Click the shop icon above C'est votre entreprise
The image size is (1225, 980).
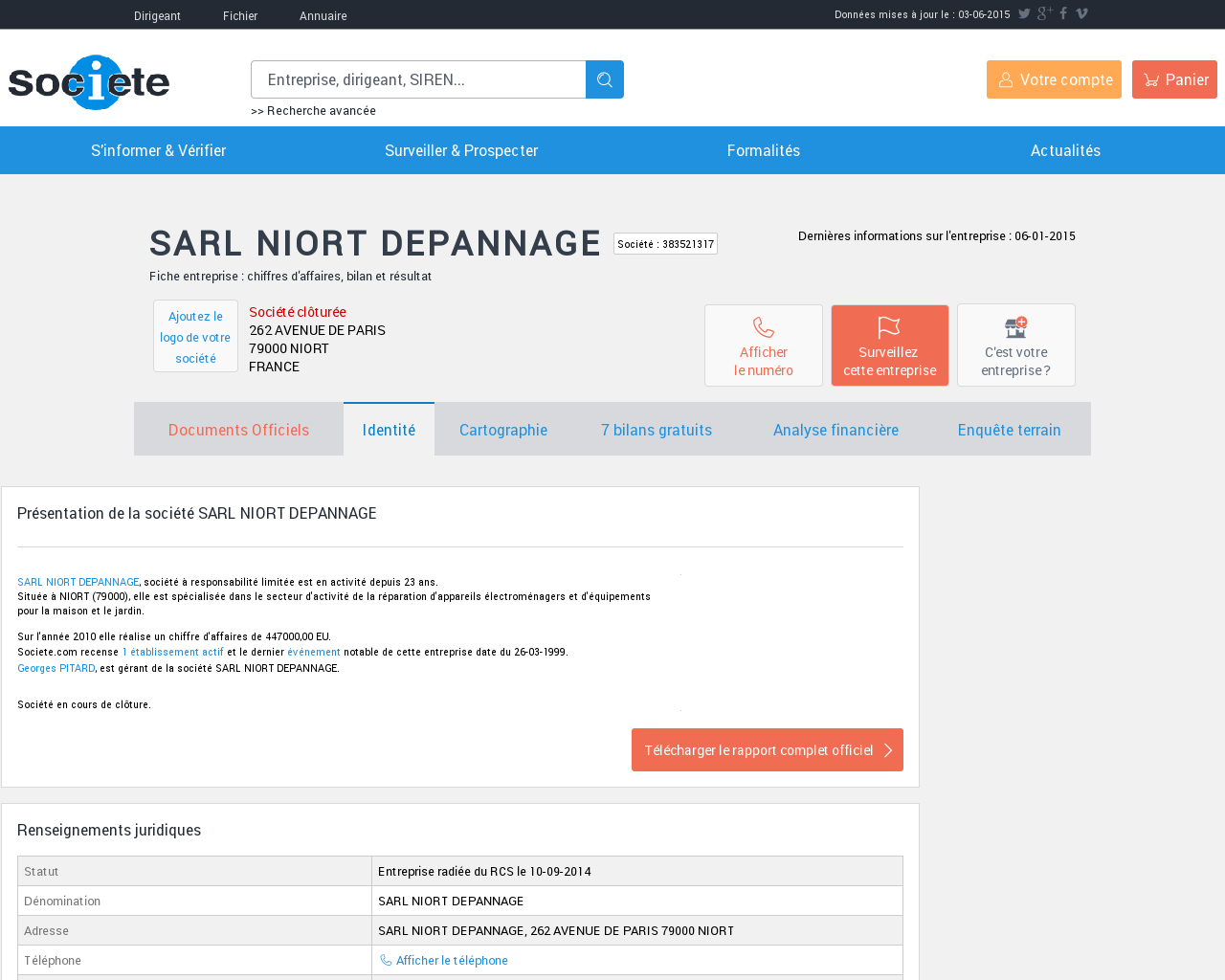[1015, 327]
